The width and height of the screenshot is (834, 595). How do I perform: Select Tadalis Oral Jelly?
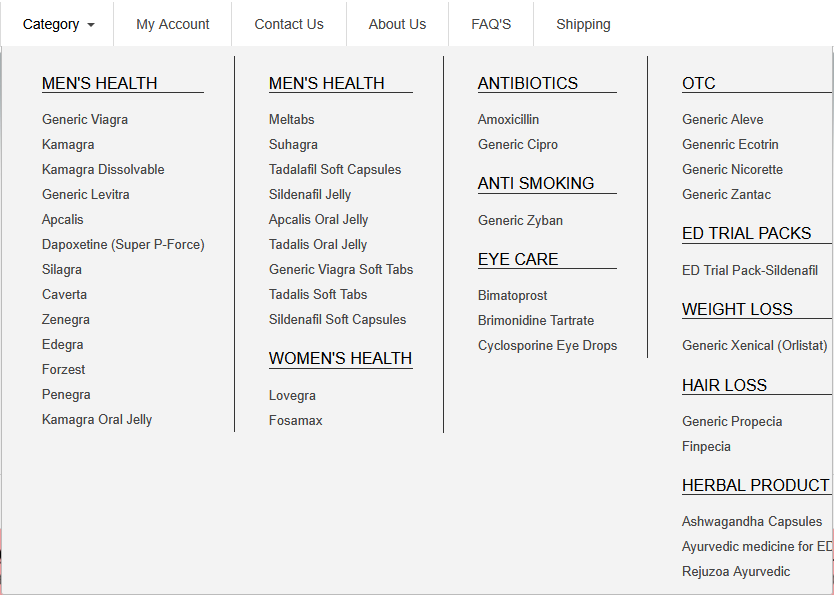click(318, 245)
